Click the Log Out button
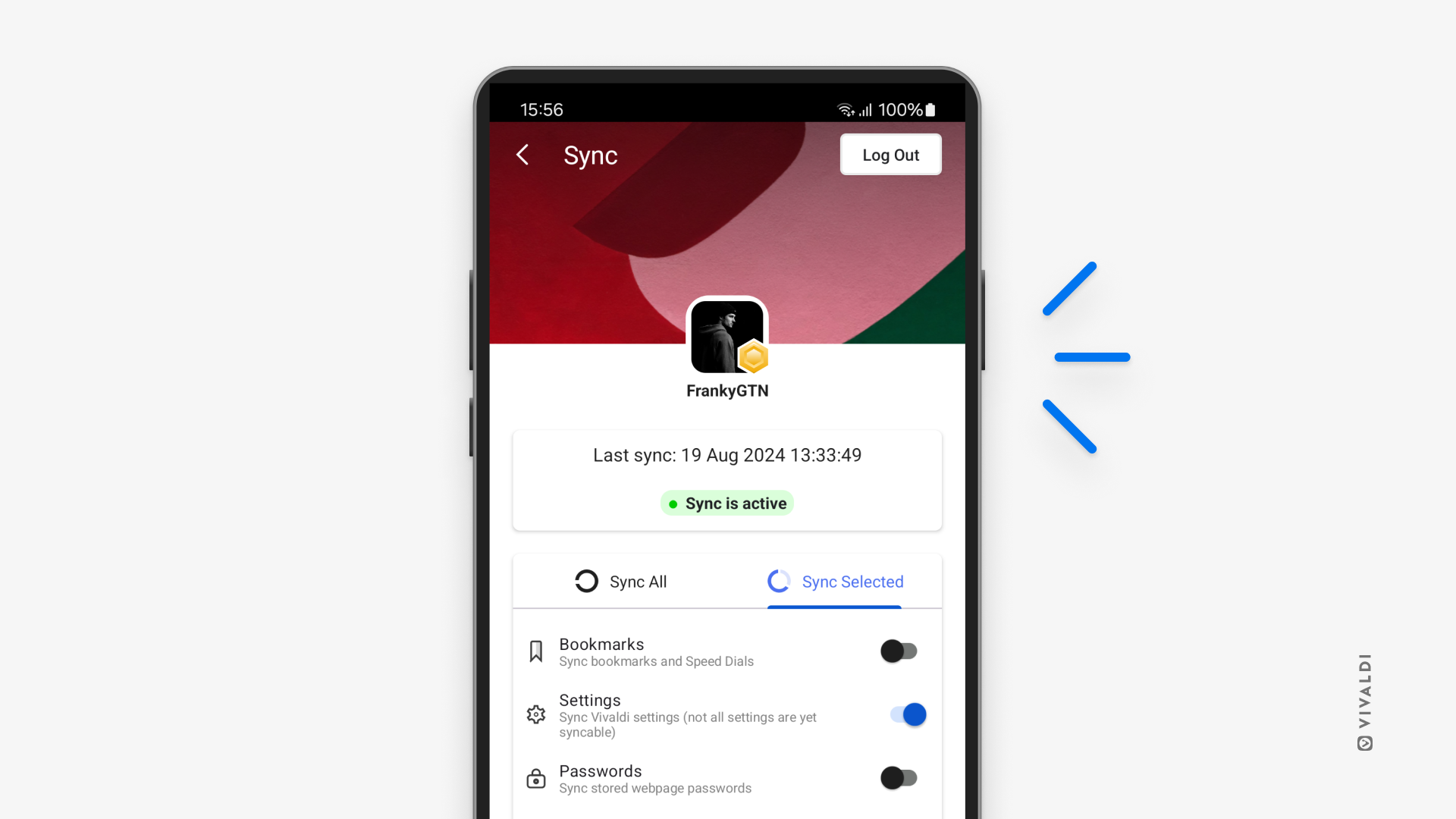 tap(889, 155)
